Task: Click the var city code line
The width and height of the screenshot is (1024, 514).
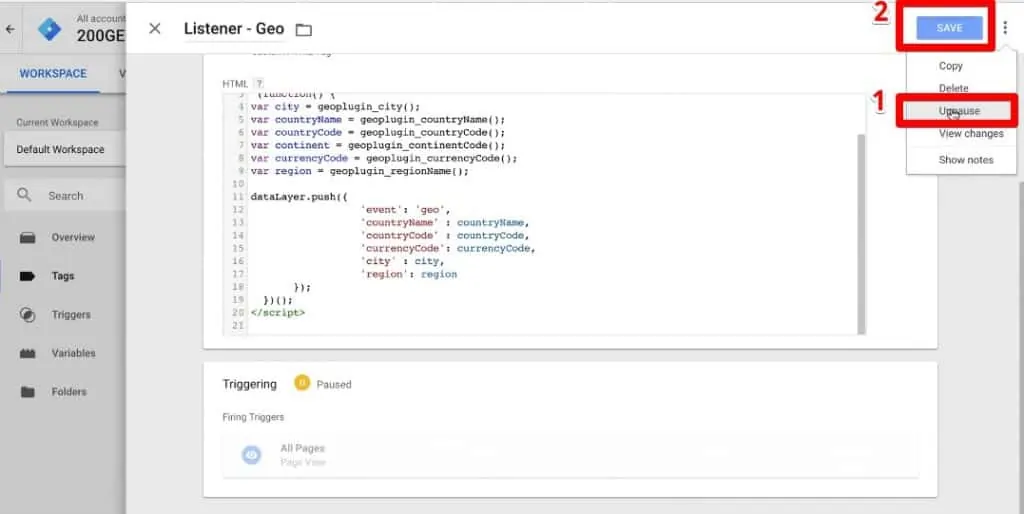Action: pyautogui.click(x=335, y=106)
